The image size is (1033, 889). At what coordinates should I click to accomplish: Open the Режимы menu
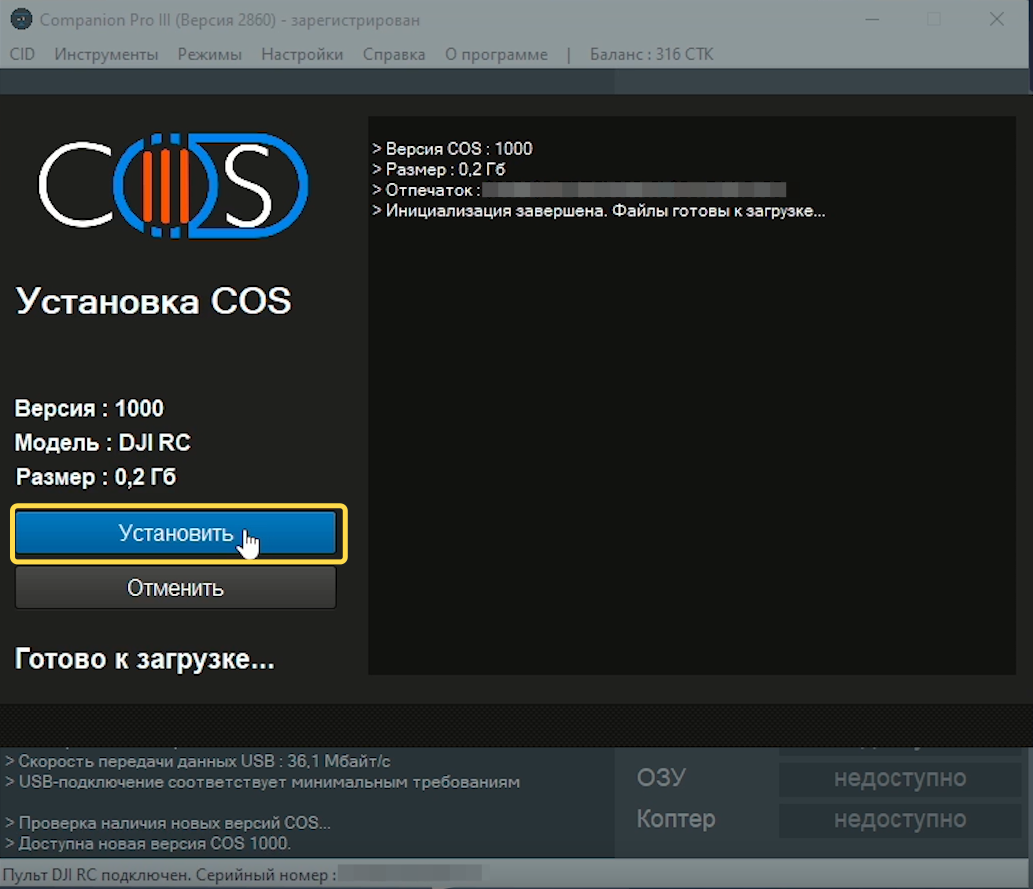click(x=209, y=54)
